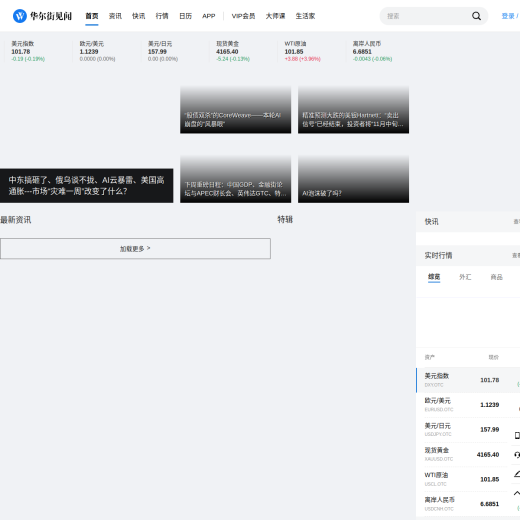Click the 特辑 section heading

(285, 220)
